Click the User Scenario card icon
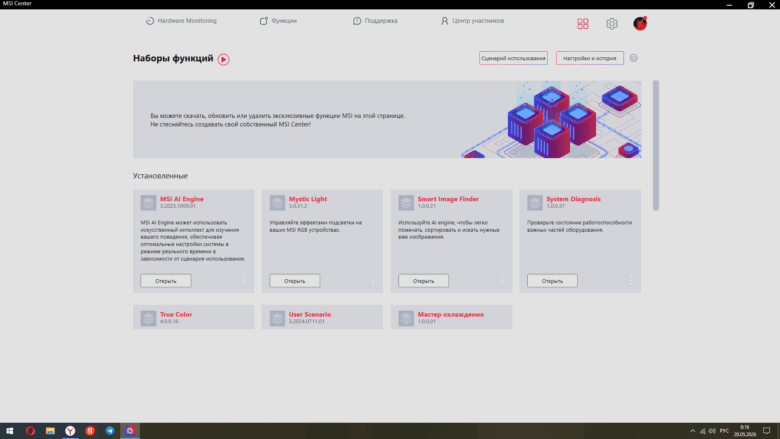780x439 pixels. (x=277, y=318)
